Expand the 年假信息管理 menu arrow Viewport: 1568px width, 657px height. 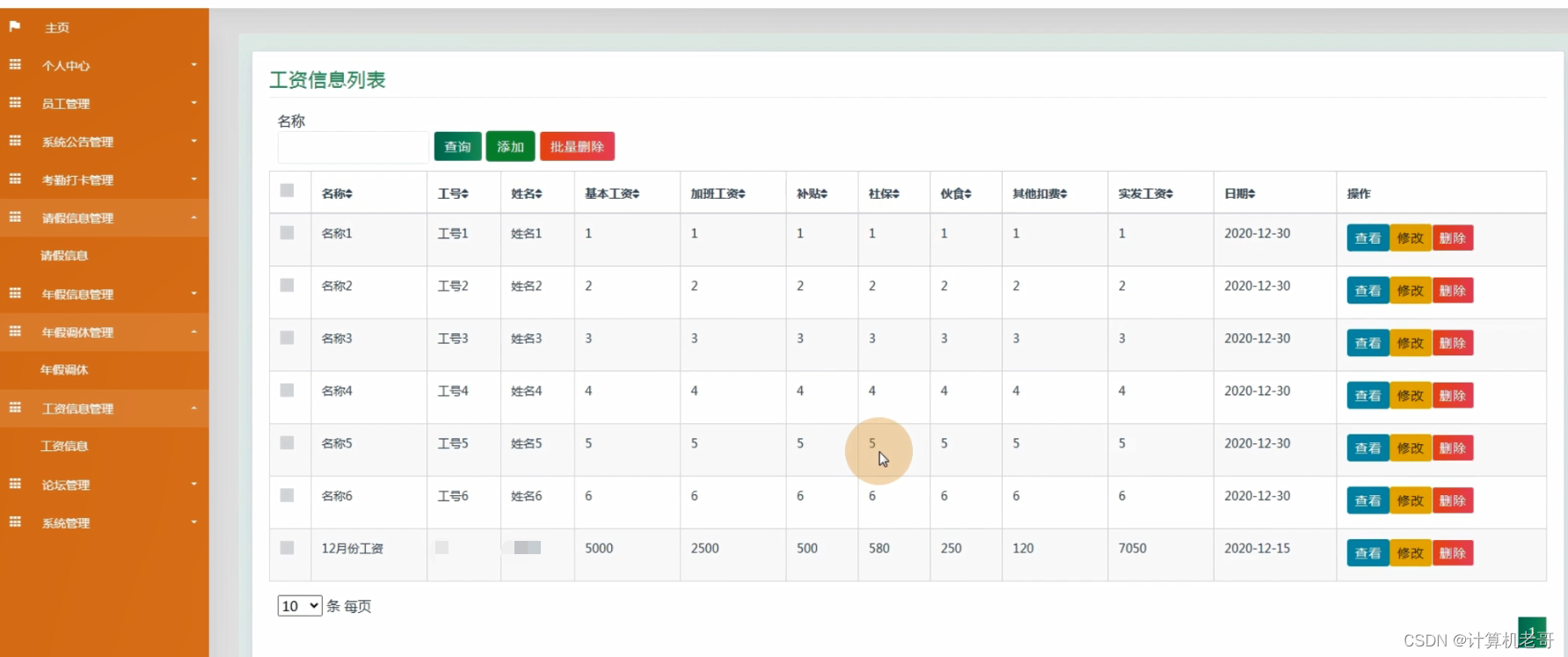click(x=194, y=294)
